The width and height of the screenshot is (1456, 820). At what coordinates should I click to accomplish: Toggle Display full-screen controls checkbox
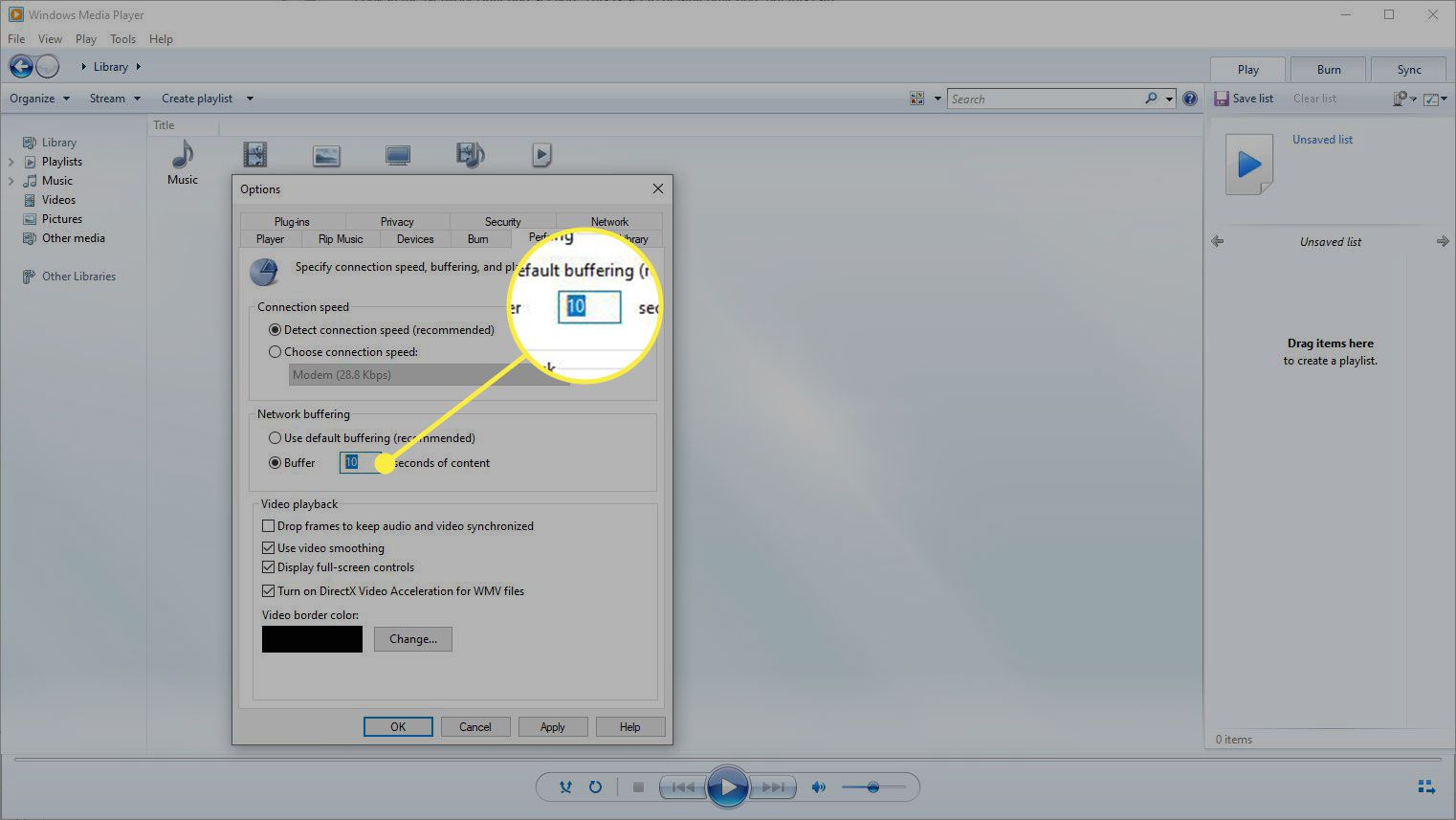269,566
